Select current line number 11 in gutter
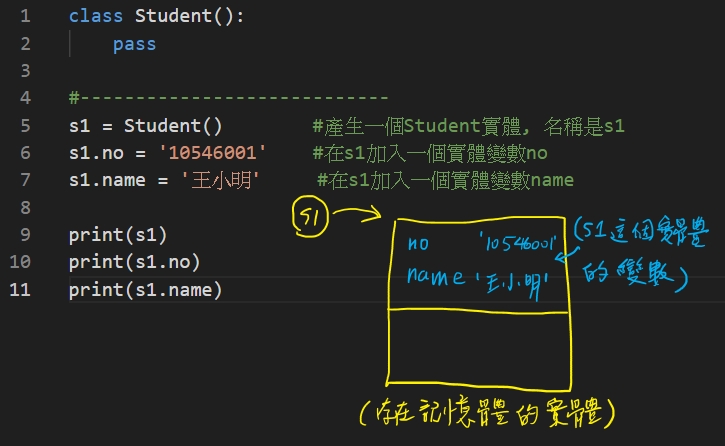Image resolution: width=725 pixels, height=446 pixels. 21,290
